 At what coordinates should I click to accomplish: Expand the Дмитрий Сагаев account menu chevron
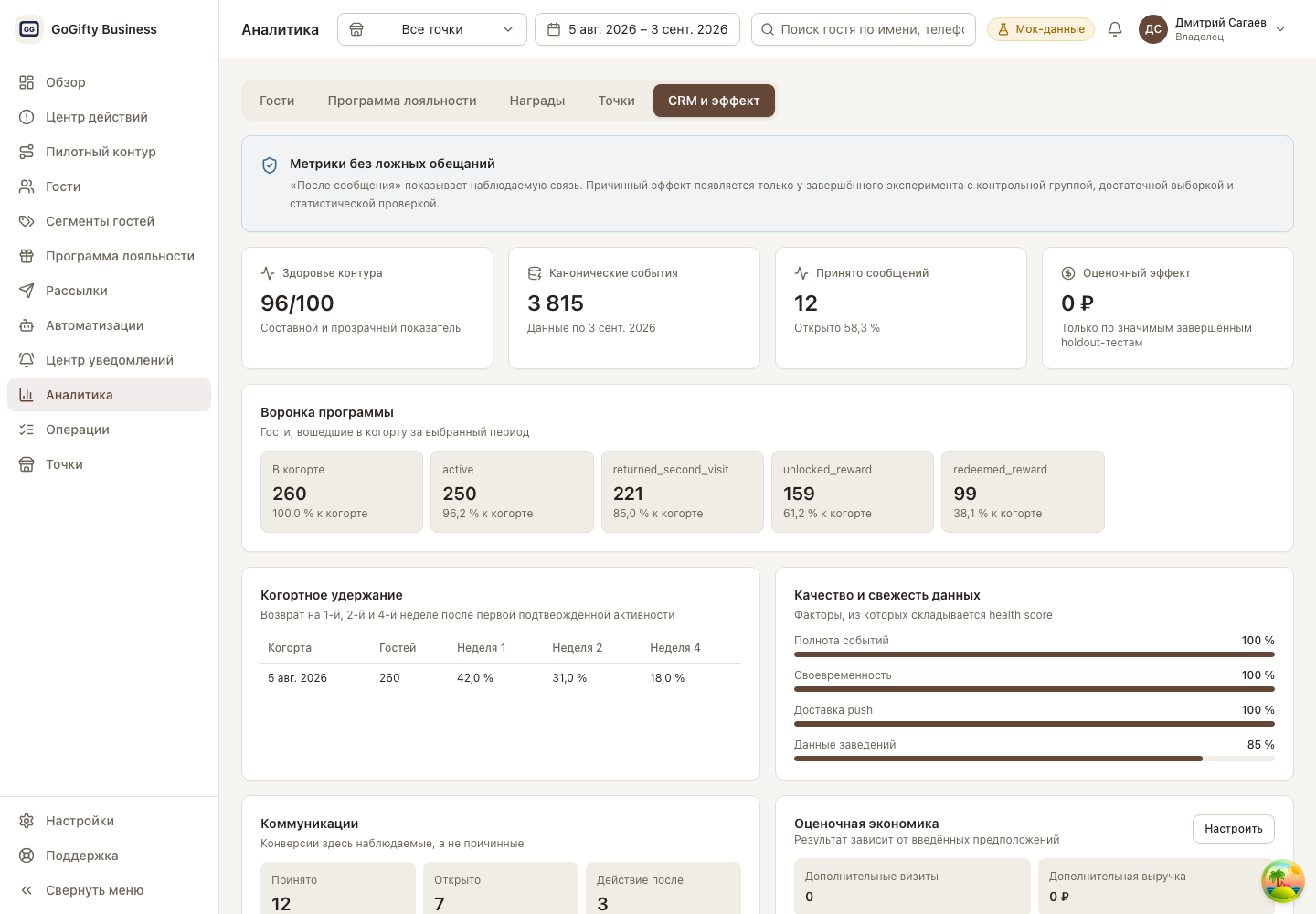1280,29
